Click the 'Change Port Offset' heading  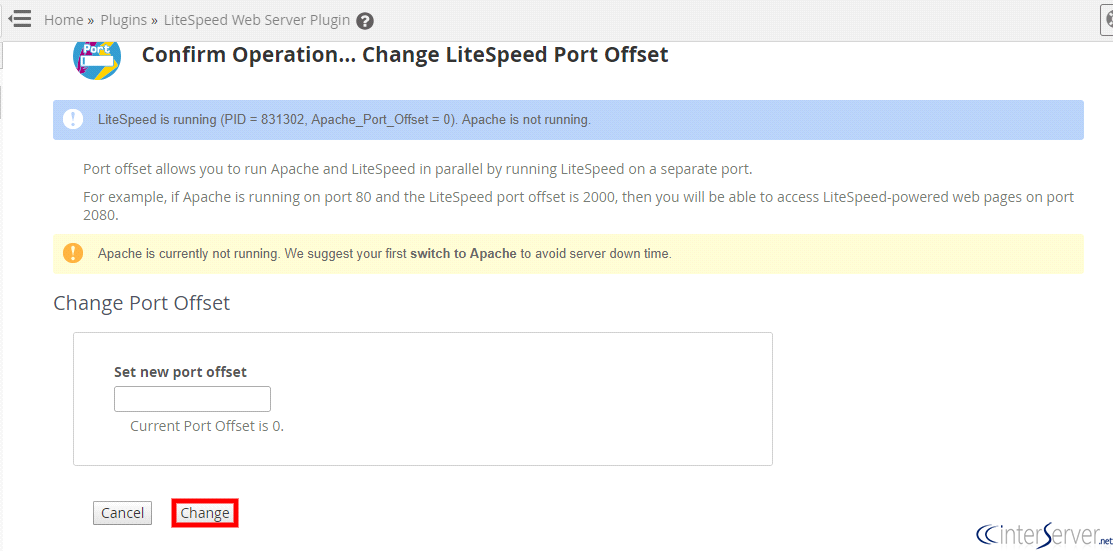[x=142, y=303]
